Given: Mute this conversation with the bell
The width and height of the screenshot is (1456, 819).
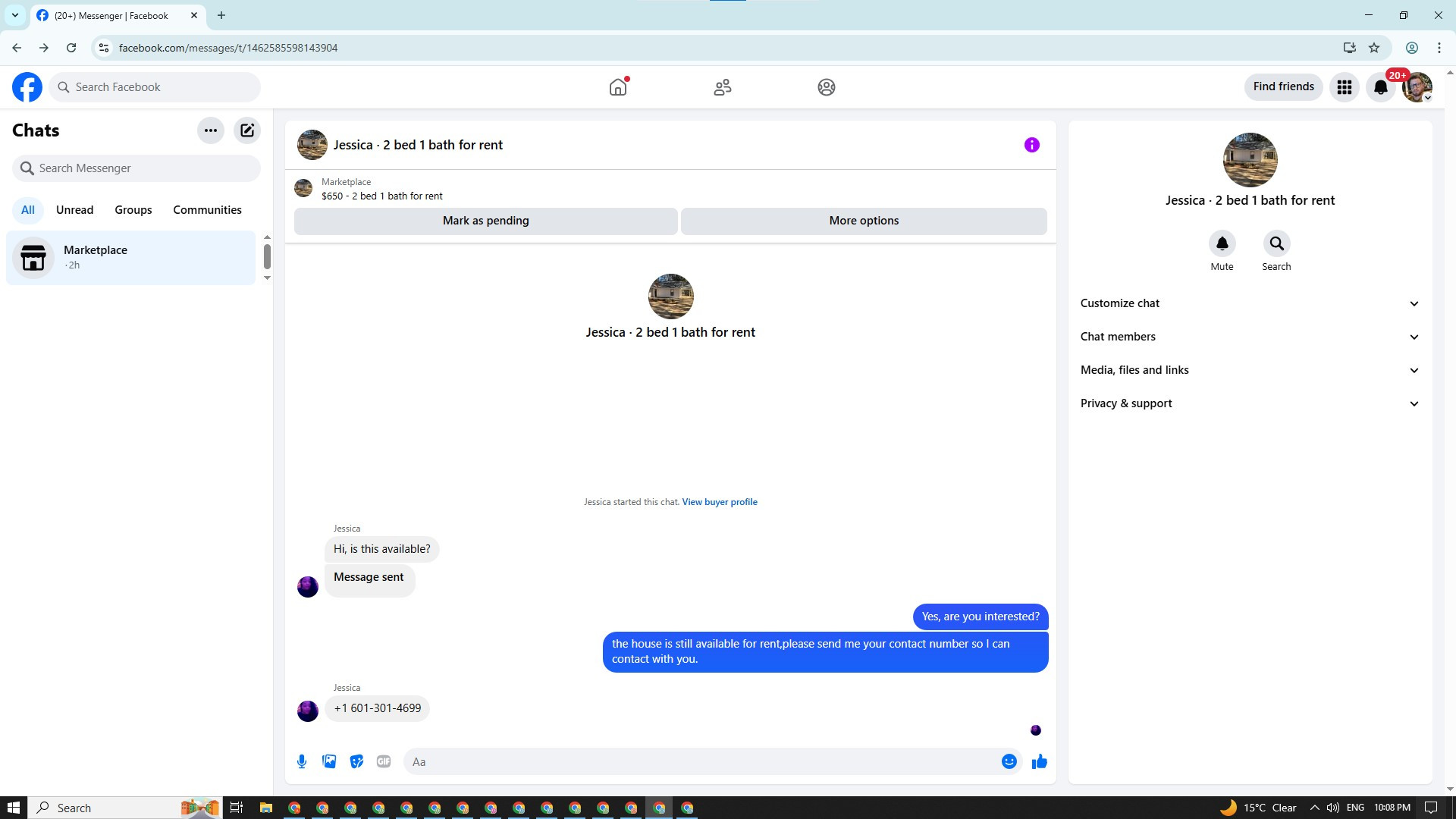Looking at the screenshot, I should (x=1222, y=243).
